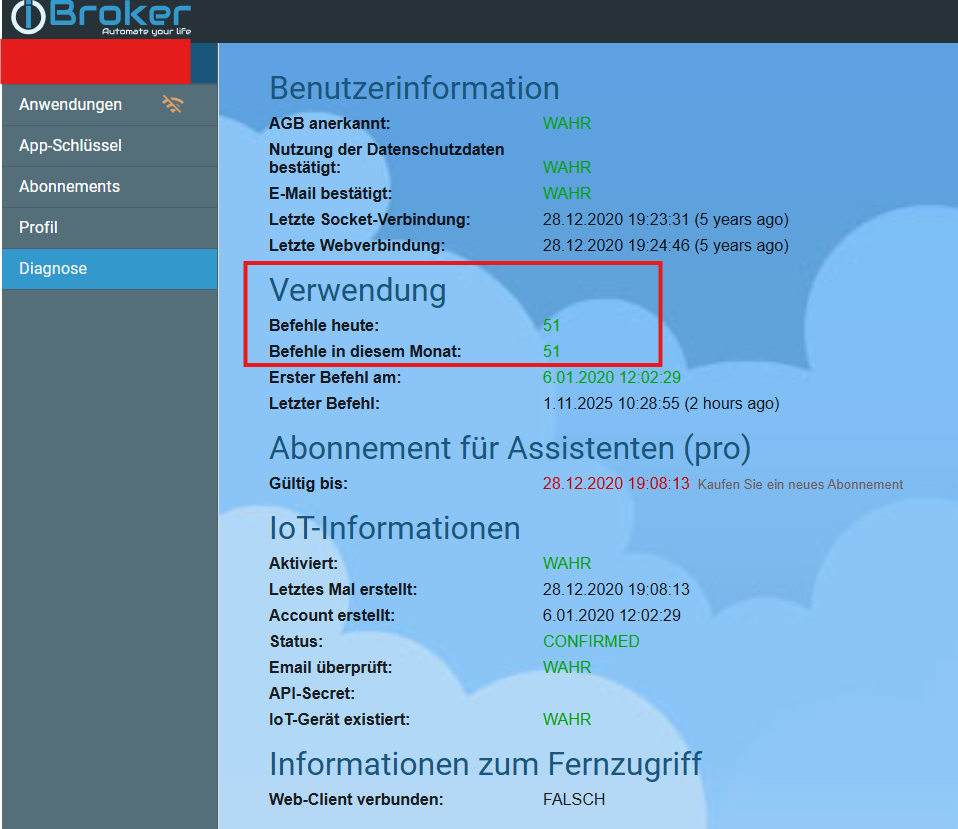Click the Benutzerinformation heading
The width and height of the screenshot is (958, 829).
click(414, 88)
